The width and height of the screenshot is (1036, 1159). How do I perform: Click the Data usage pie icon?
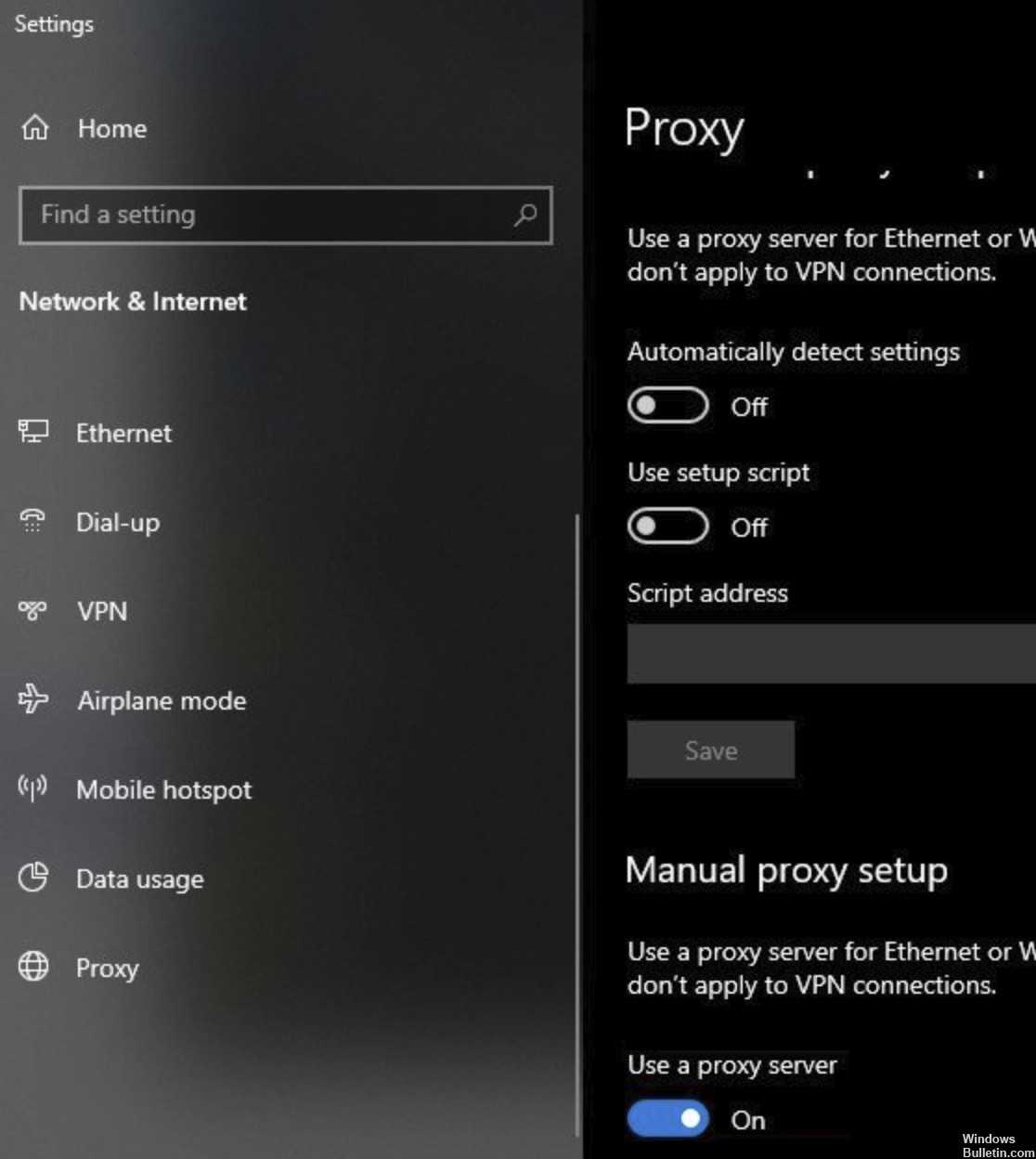click(33, 878)
